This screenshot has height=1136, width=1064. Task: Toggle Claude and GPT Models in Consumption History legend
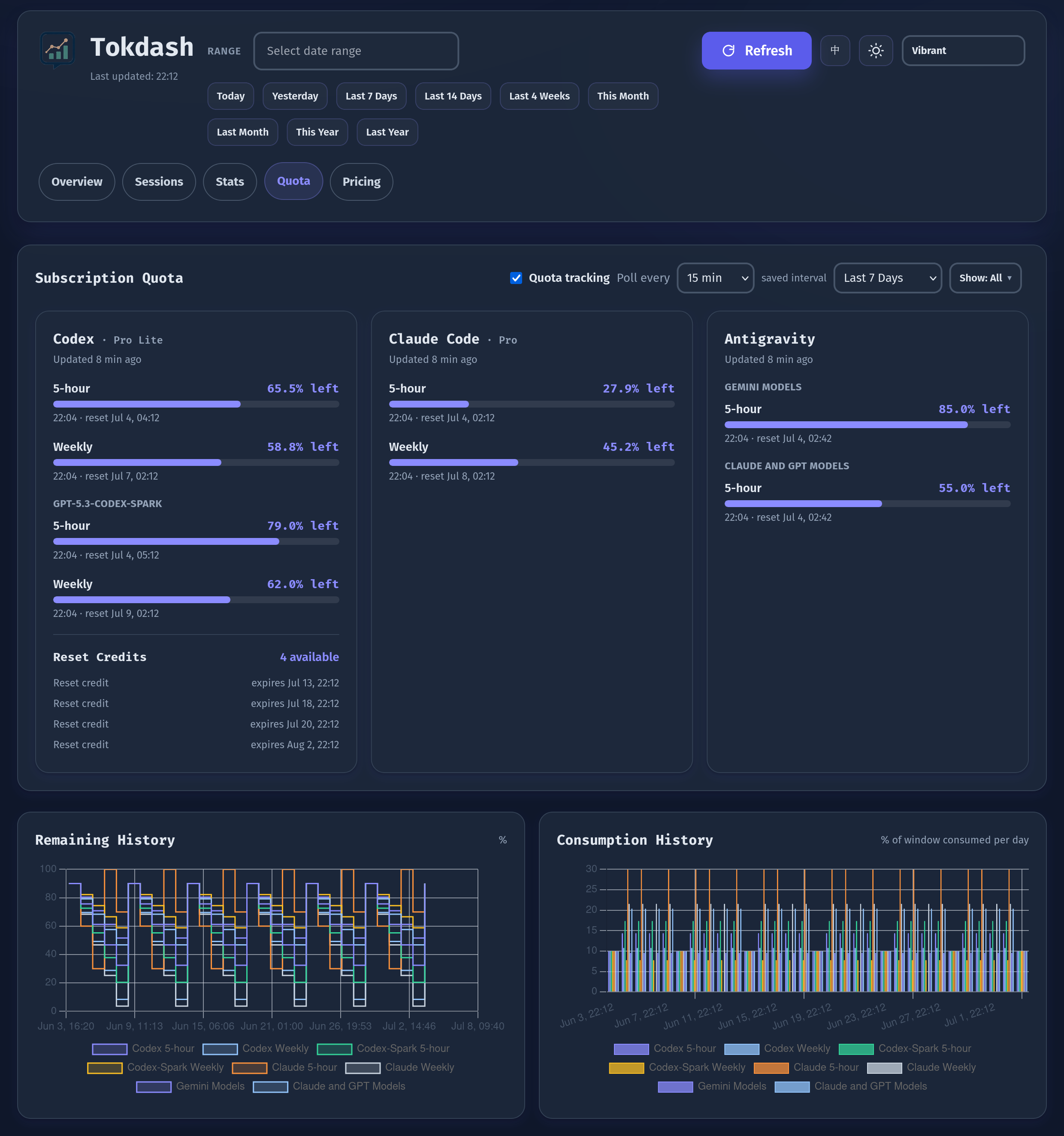click(x=851, y=1086)
